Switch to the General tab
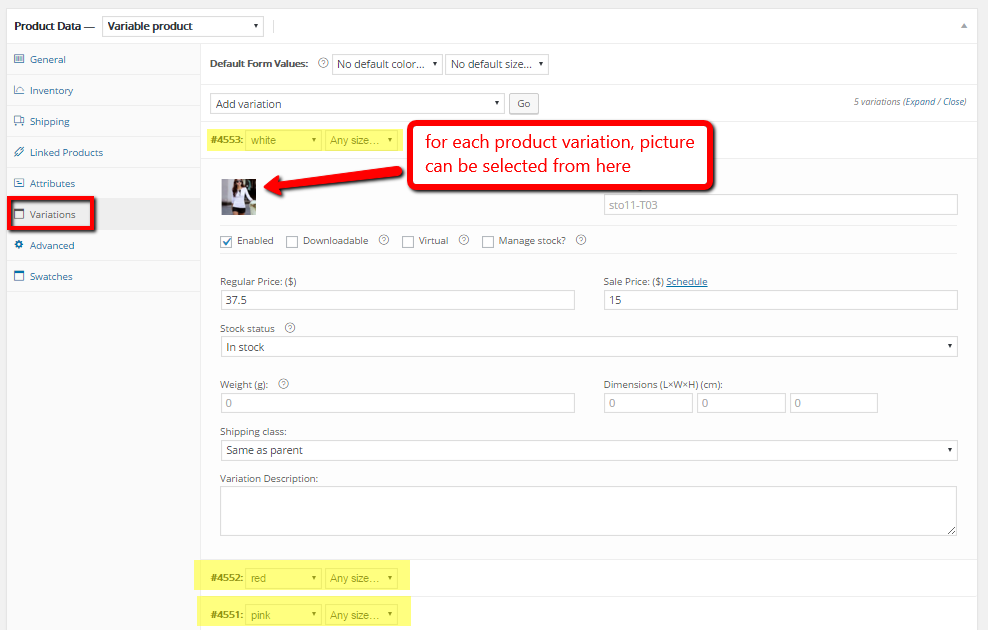The image size is (988, 630). pyautogui.click(x=103, y=59)
